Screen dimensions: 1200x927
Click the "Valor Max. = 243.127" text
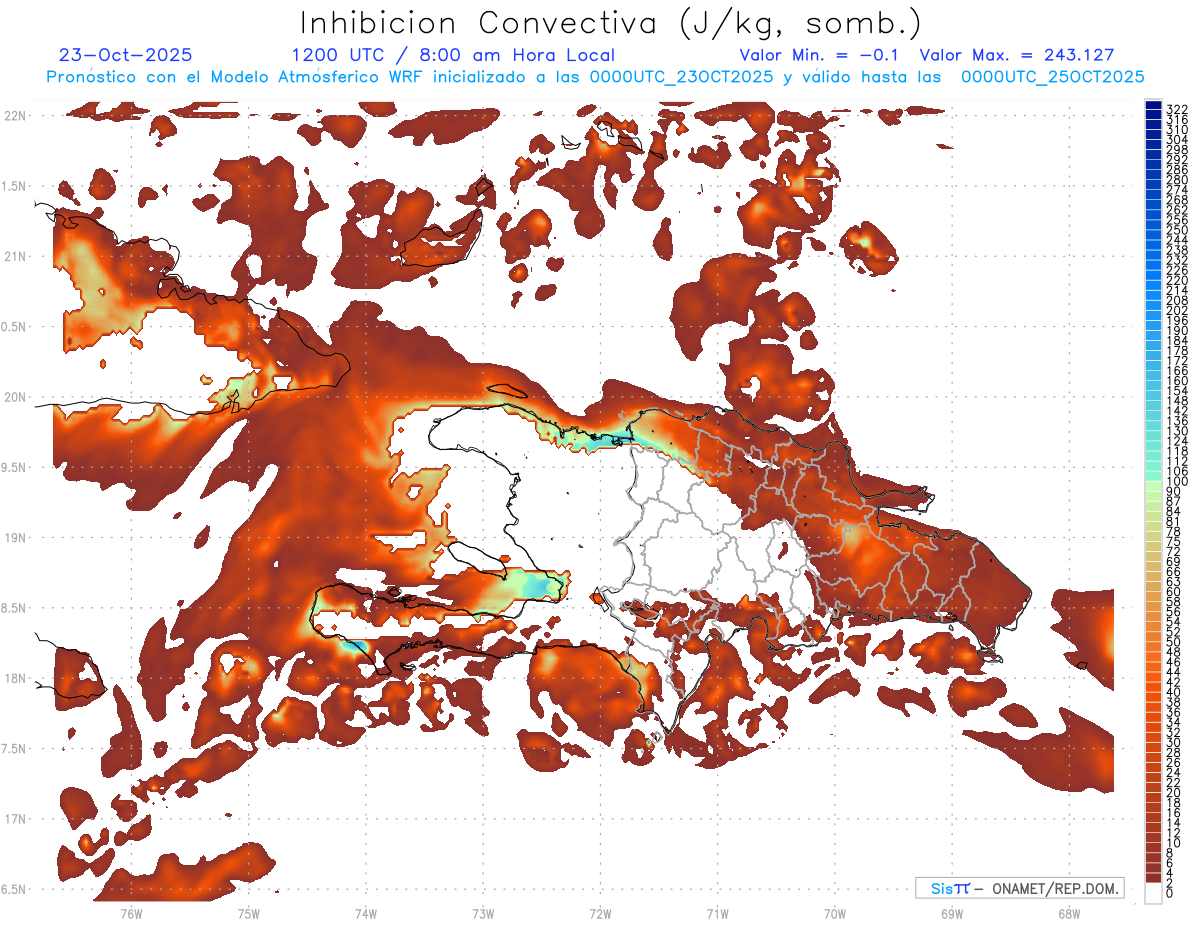point(1017,55)
